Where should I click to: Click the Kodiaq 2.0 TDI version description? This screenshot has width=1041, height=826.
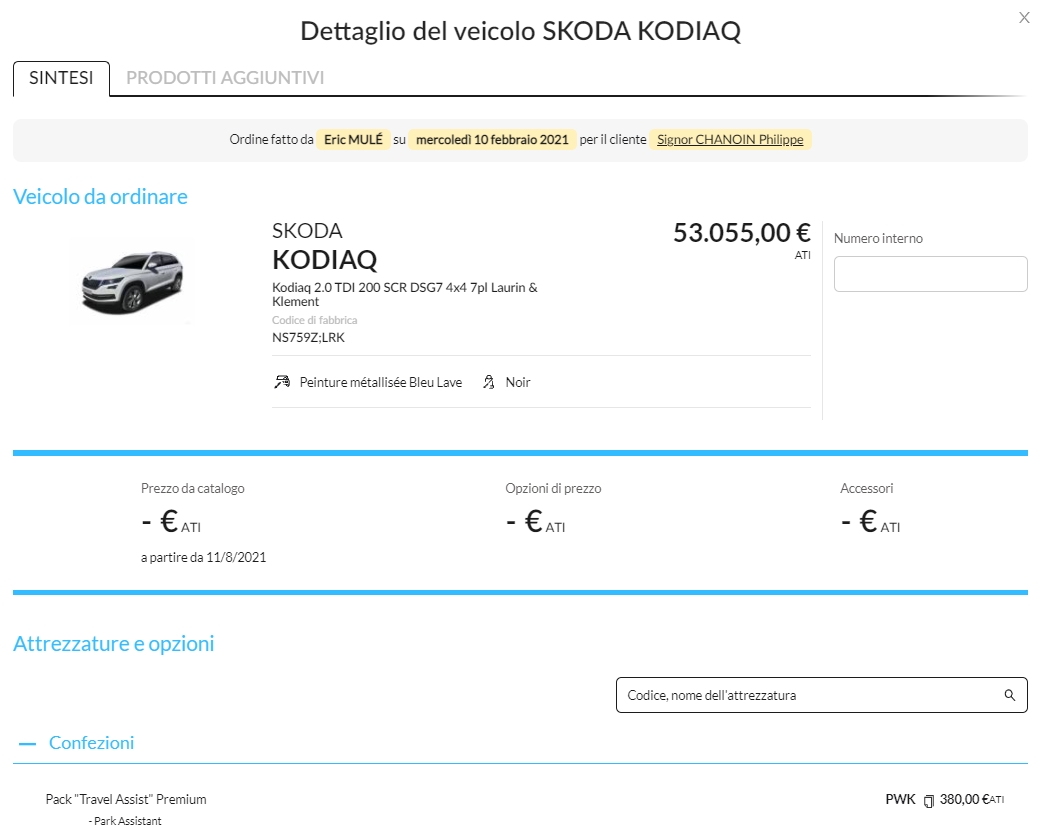coord(405,294)
